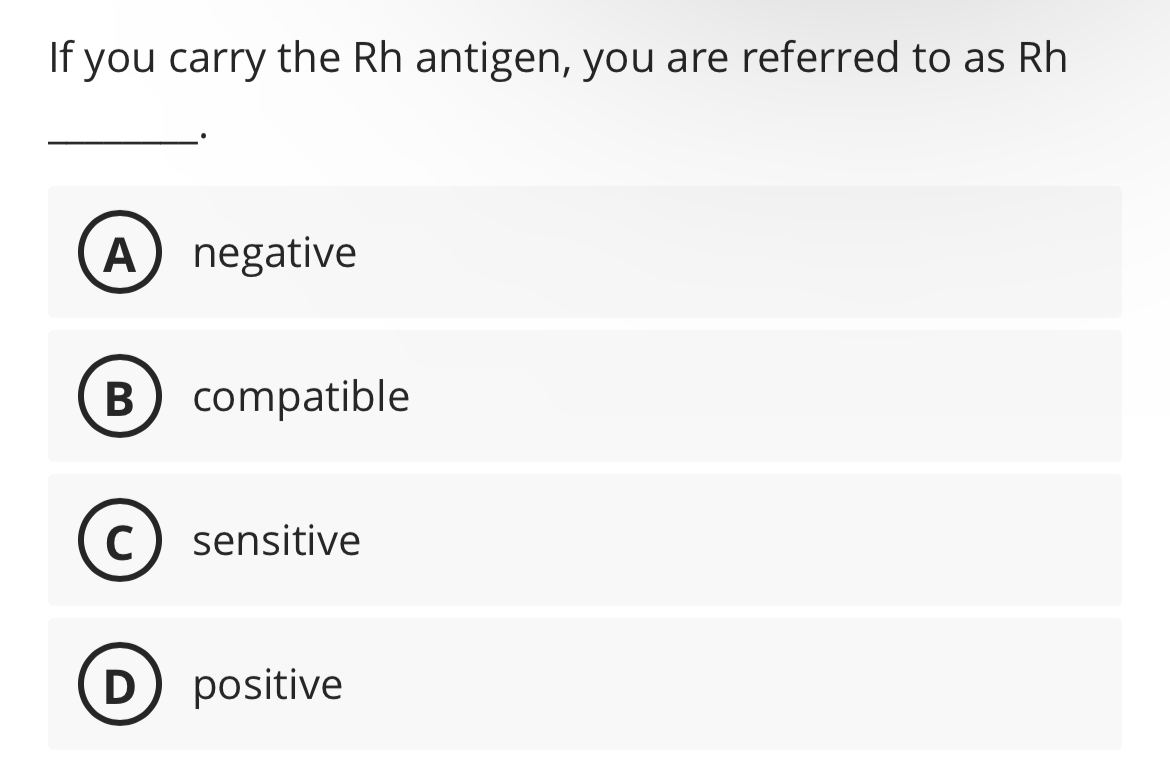
Task: Click the circled letter D badge
Action: [x=119, y=684]
